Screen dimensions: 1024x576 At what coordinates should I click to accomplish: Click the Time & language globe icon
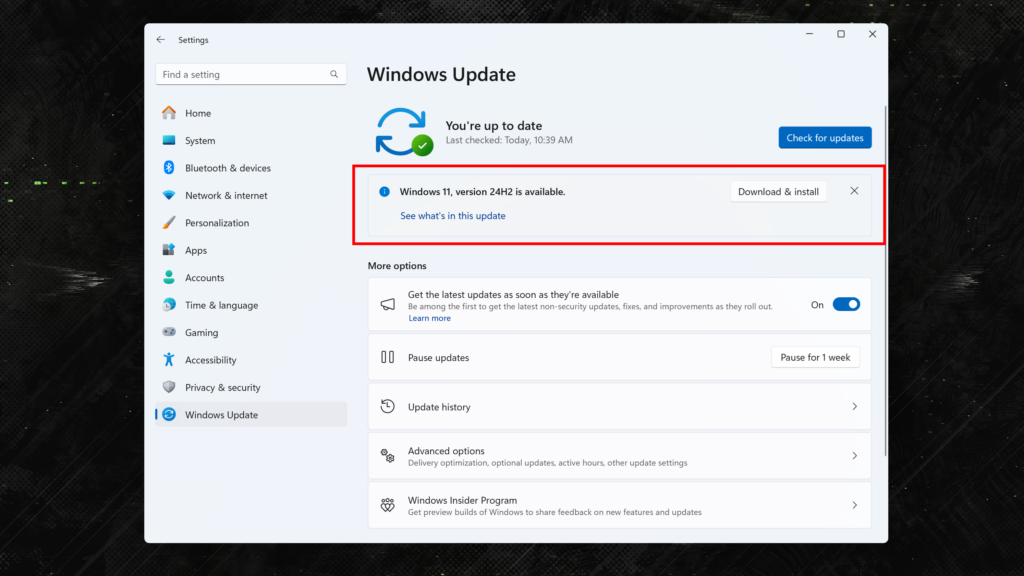(x=169, y=305)
